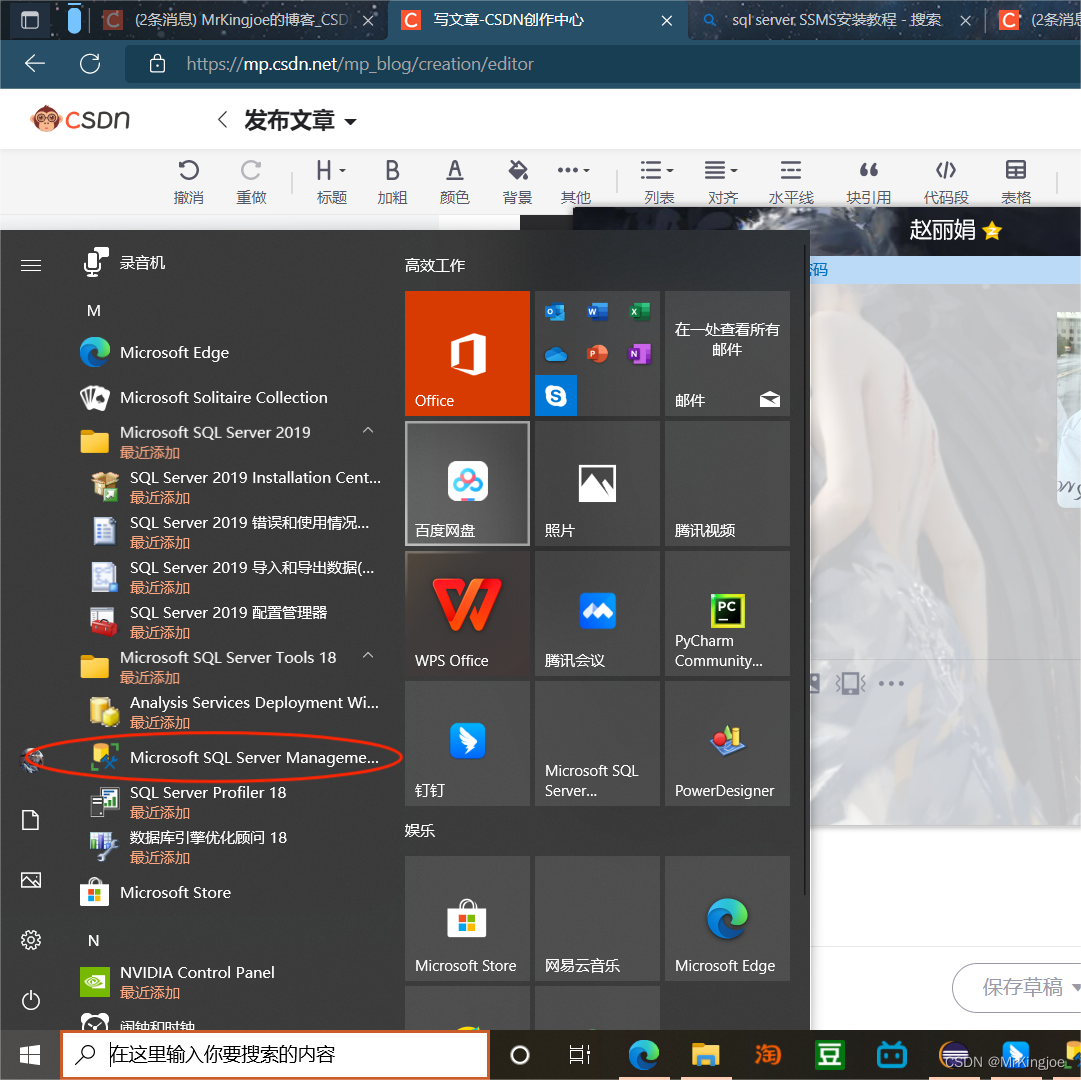This screenshot has width=1081, height=1080.
Task: Switch to sql server SSMS安装教程 search tab
Action: click(x=836, y=20)
